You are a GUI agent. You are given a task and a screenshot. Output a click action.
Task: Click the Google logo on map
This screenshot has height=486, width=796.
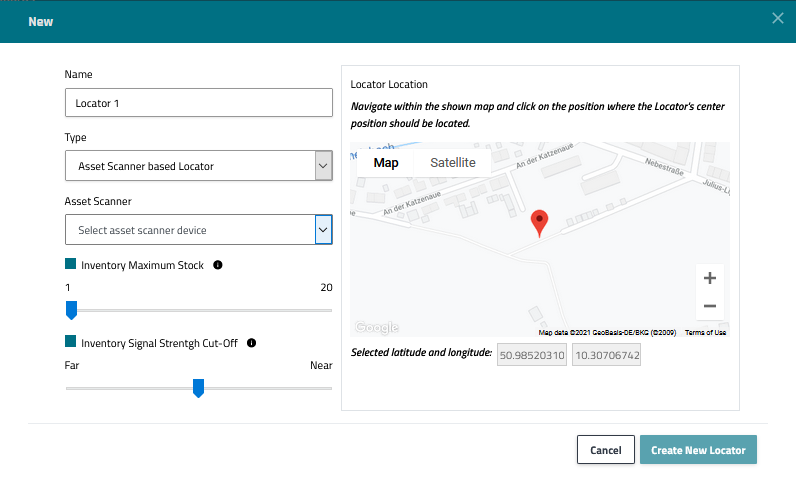377,327
